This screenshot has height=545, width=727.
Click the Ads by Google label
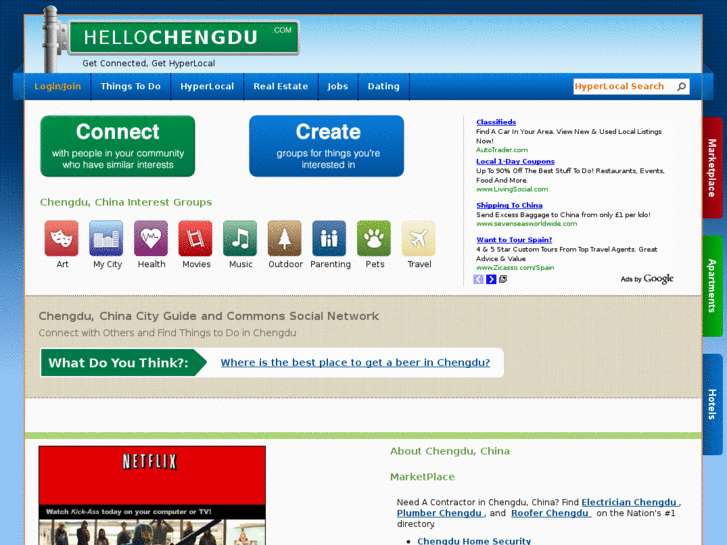[647, 279]
